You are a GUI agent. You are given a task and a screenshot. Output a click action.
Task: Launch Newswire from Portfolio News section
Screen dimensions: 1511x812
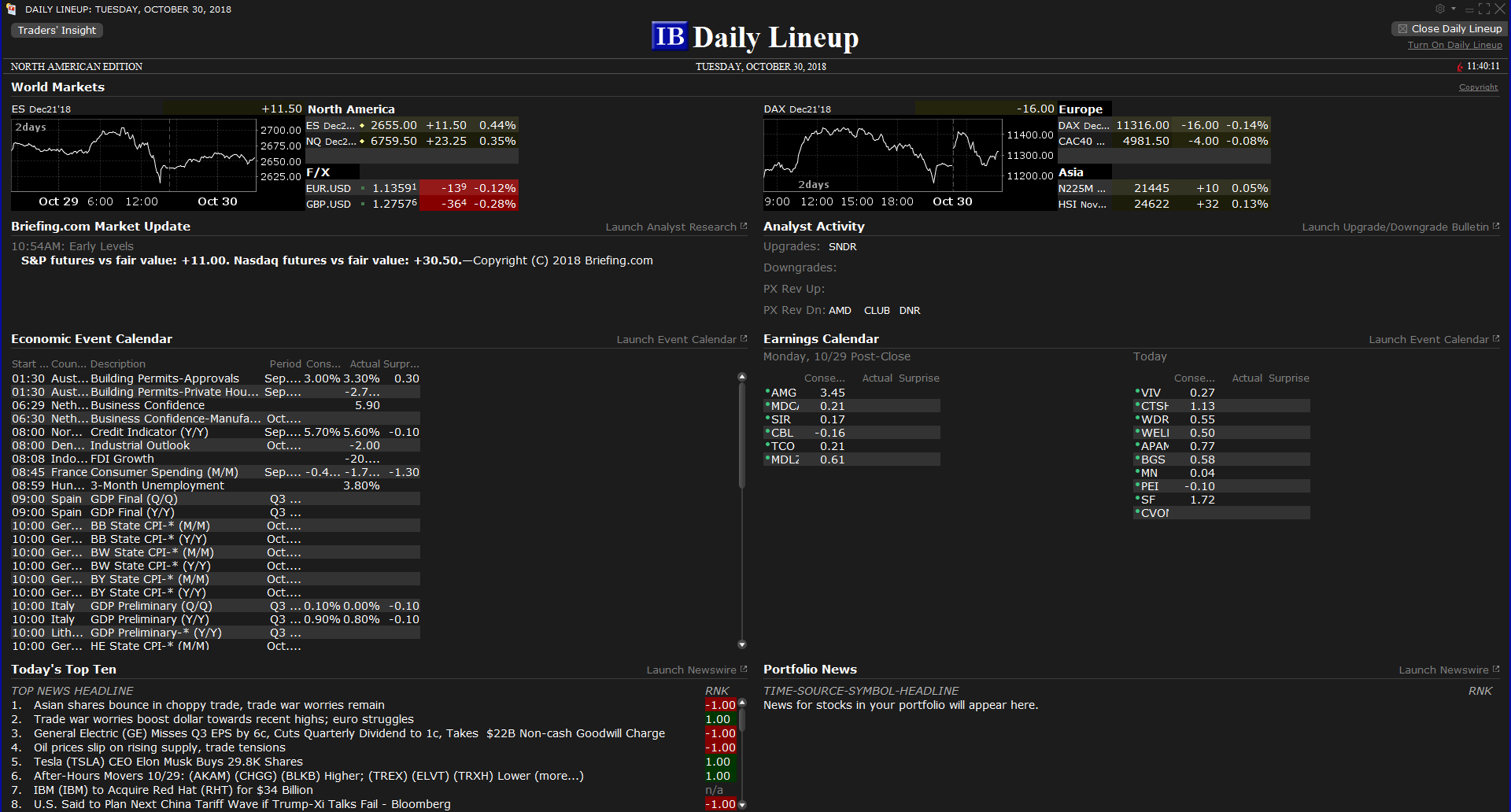coord(1448,670)
